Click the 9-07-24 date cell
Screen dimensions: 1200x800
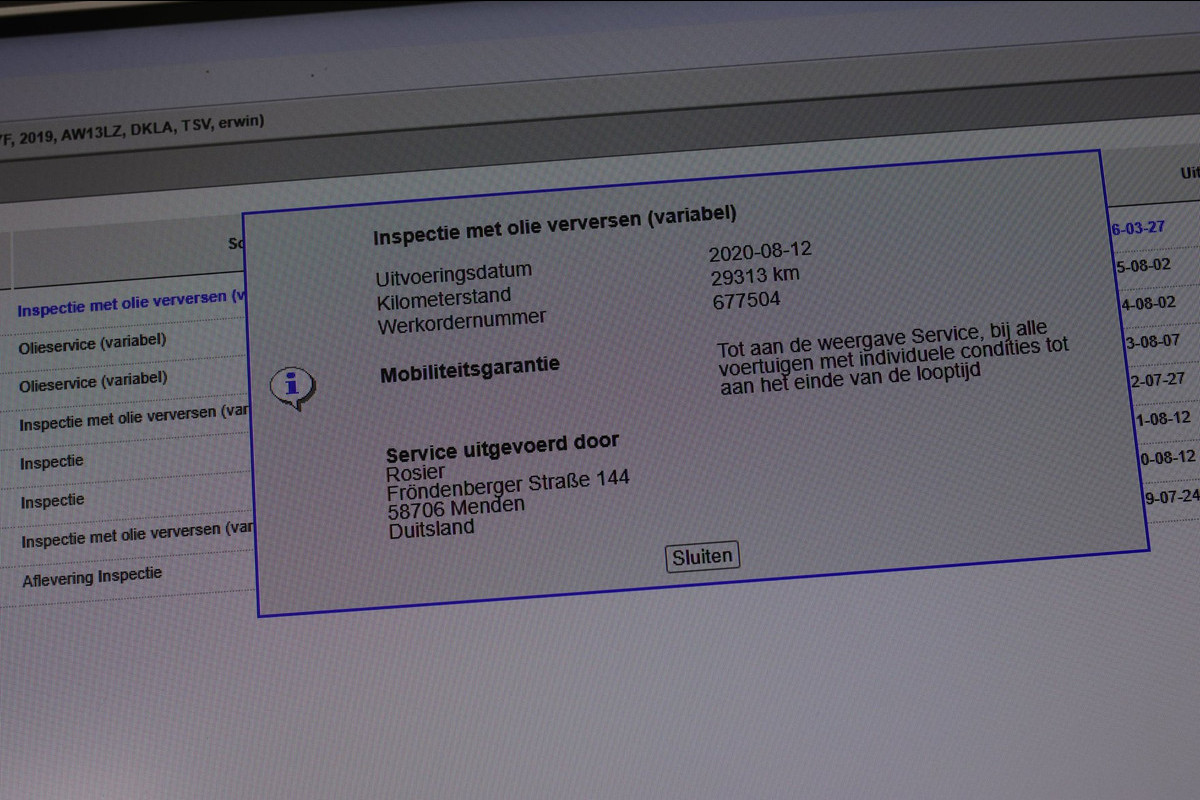click(1170, 495)
